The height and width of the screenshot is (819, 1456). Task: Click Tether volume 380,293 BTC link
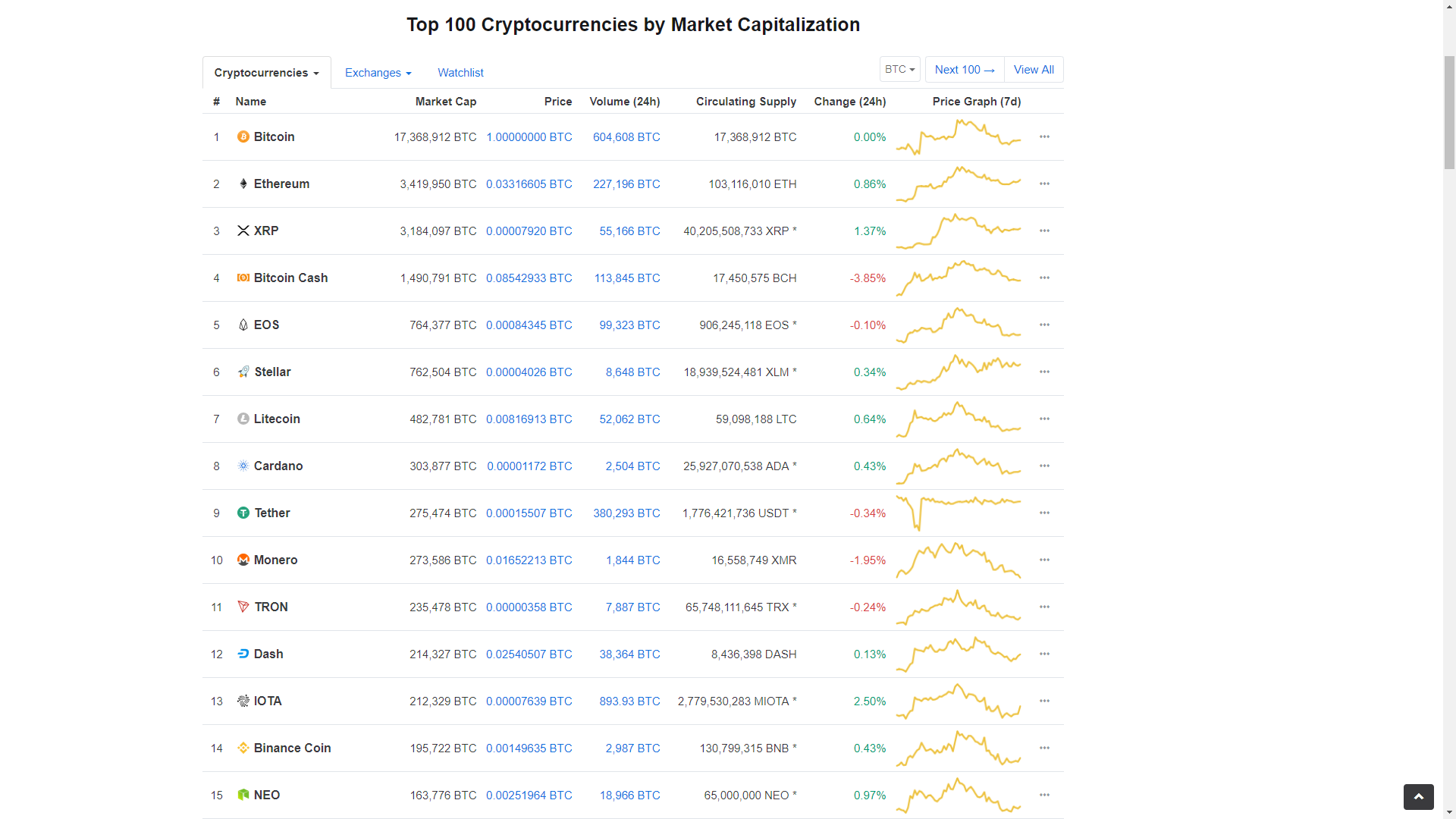626,513
